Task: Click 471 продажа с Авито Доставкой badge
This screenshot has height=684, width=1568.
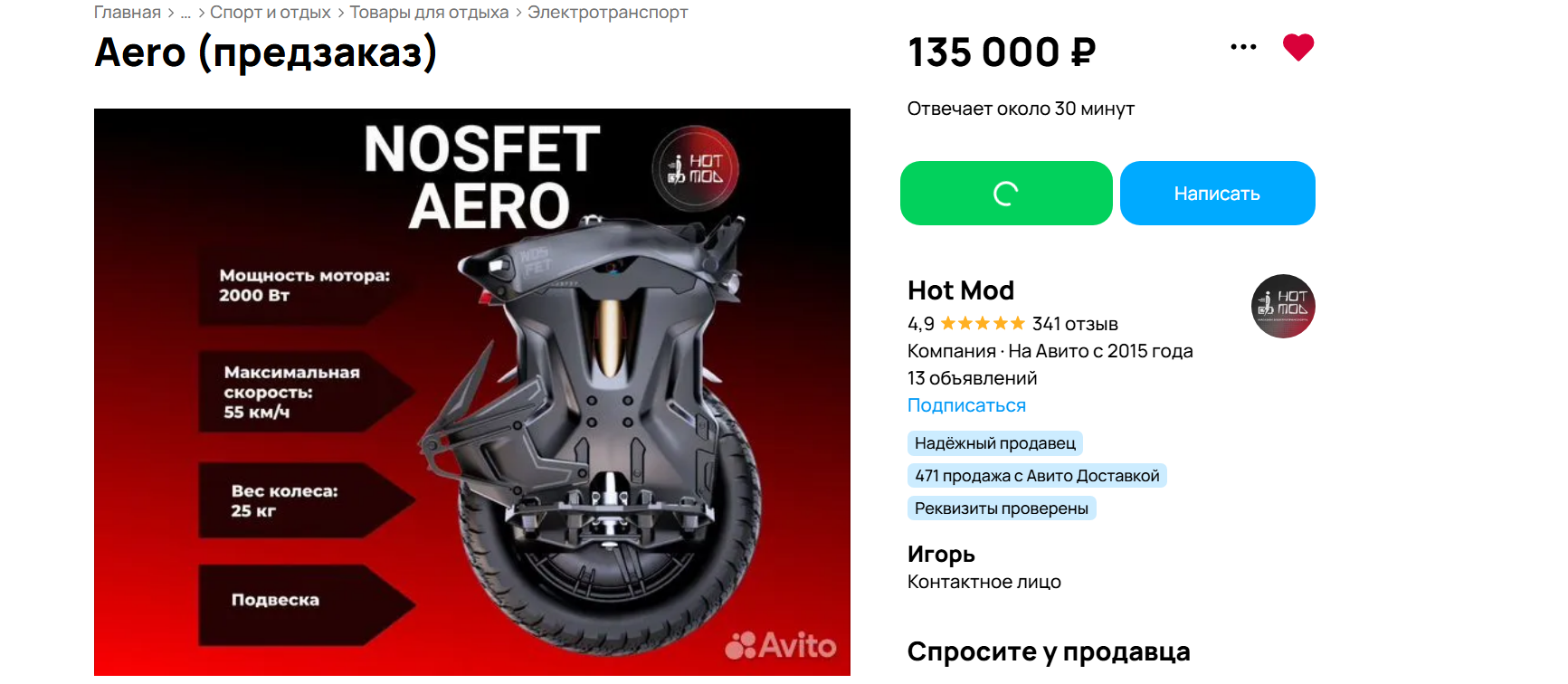Action: [1037, 476]
